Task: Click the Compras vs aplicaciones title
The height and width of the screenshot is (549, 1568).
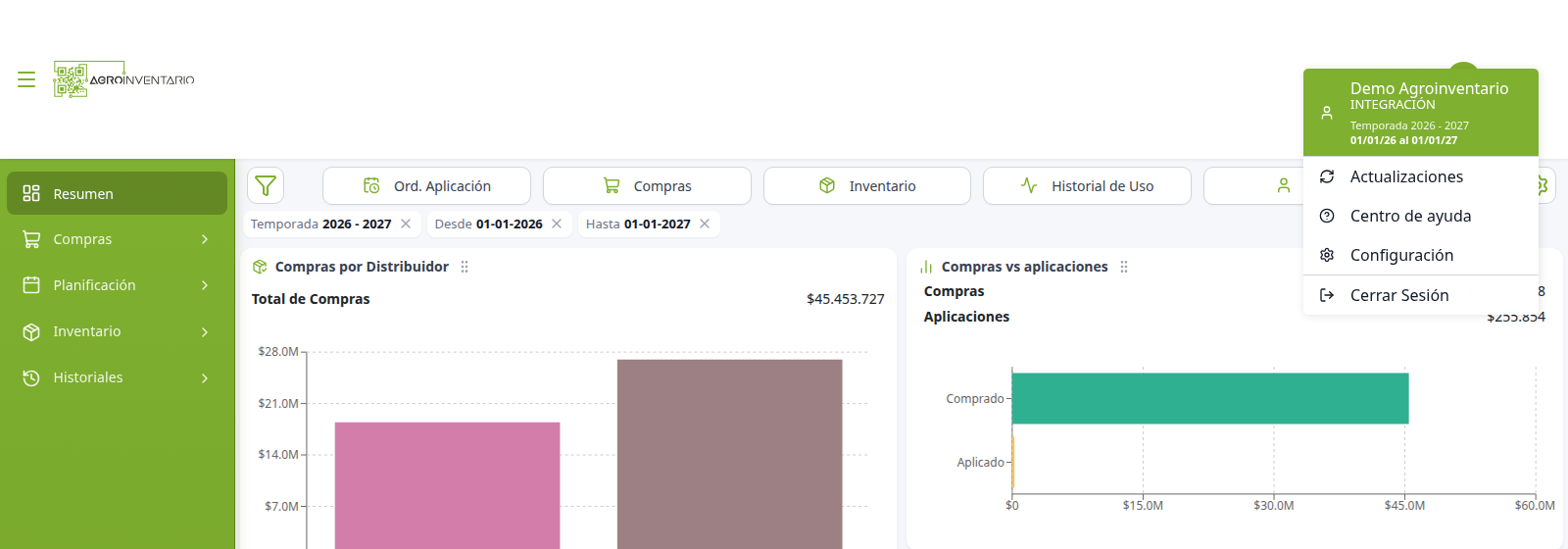Action: click(1024, 267)
